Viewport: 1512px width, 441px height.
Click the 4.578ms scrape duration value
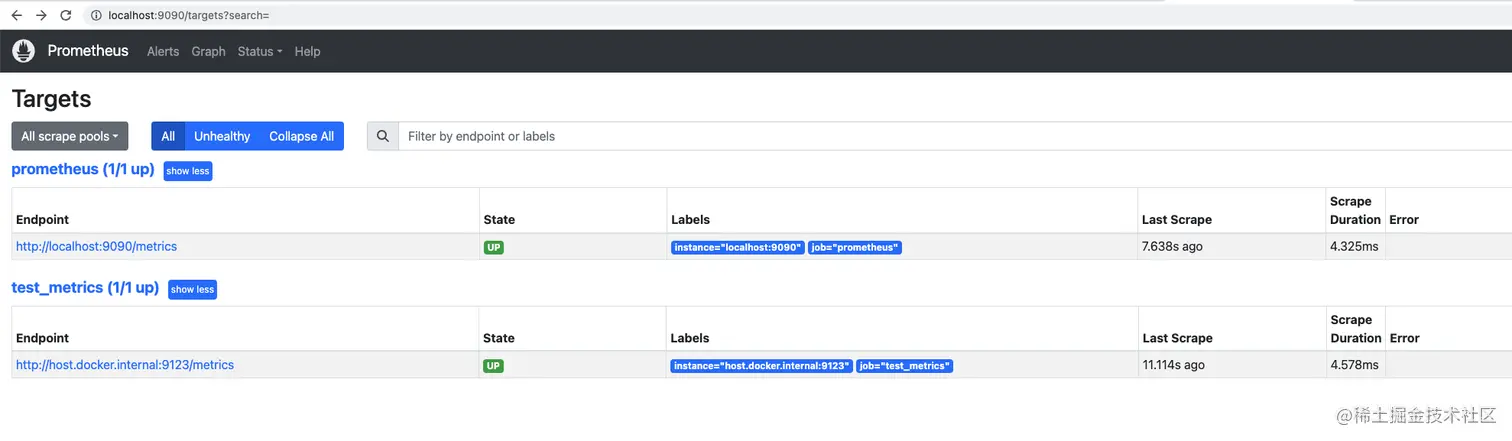pos(1354,365)
